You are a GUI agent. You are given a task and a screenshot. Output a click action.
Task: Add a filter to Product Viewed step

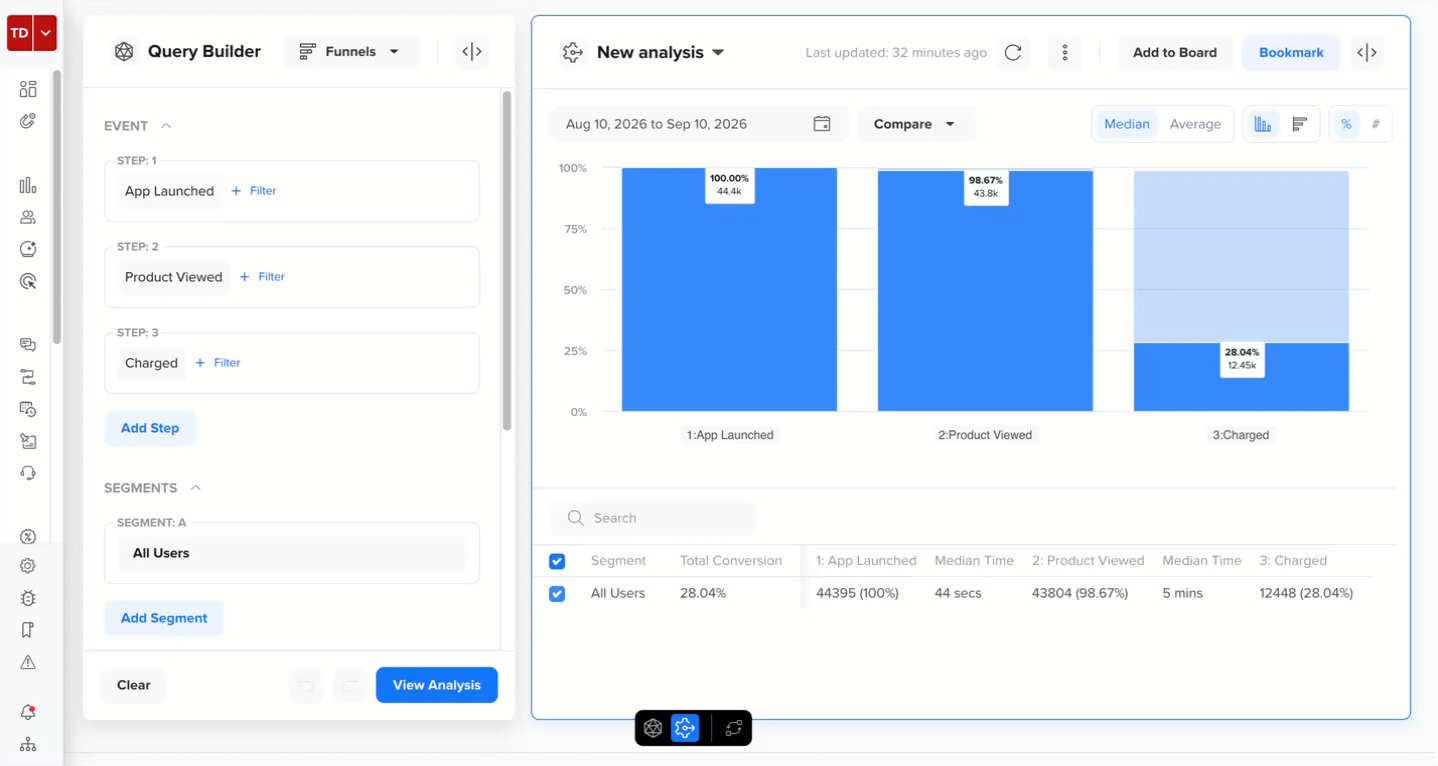pos(262,277)
